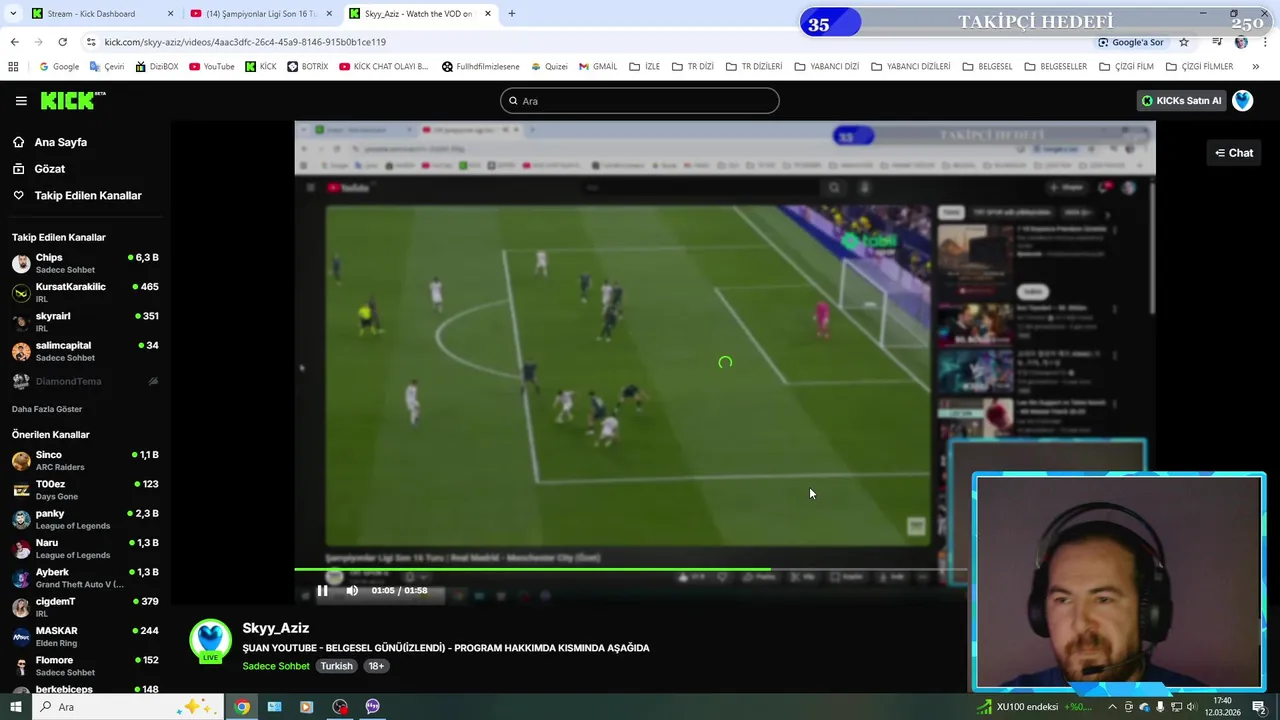Open the skyrairl channel
The width and height of the screenshot is (1280, 720).
pos(85,322)
